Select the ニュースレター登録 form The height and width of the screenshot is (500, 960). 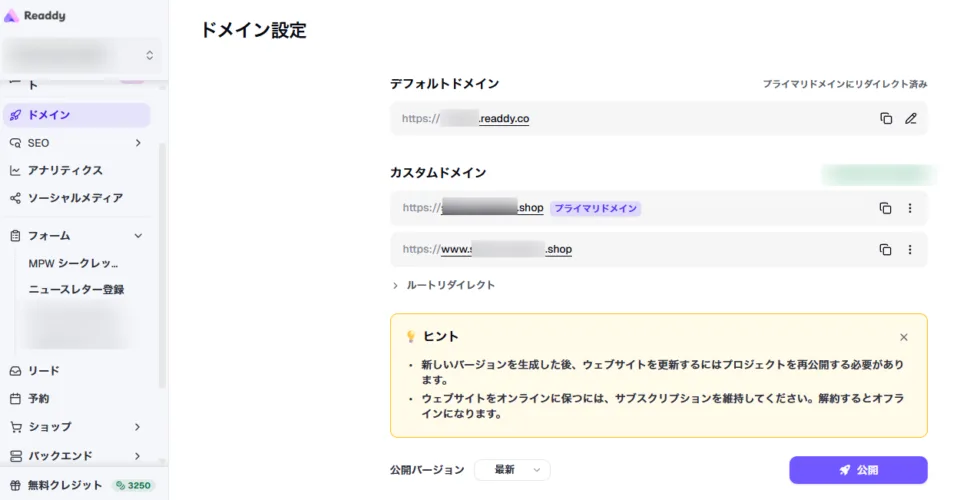(77, 290)
